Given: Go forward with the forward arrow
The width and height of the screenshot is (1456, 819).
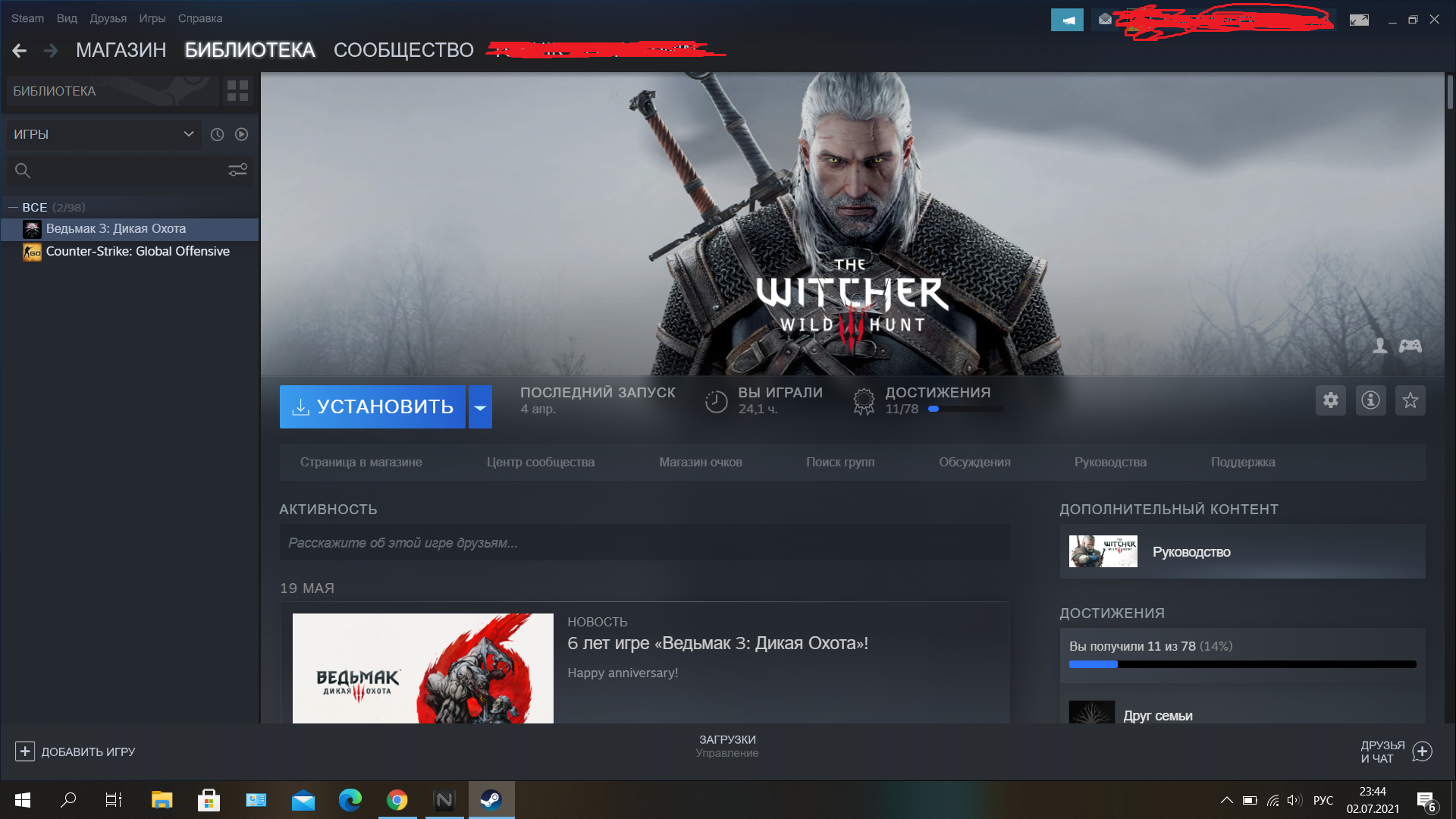Looking at the screenshot, I should [x=51, y=51].
